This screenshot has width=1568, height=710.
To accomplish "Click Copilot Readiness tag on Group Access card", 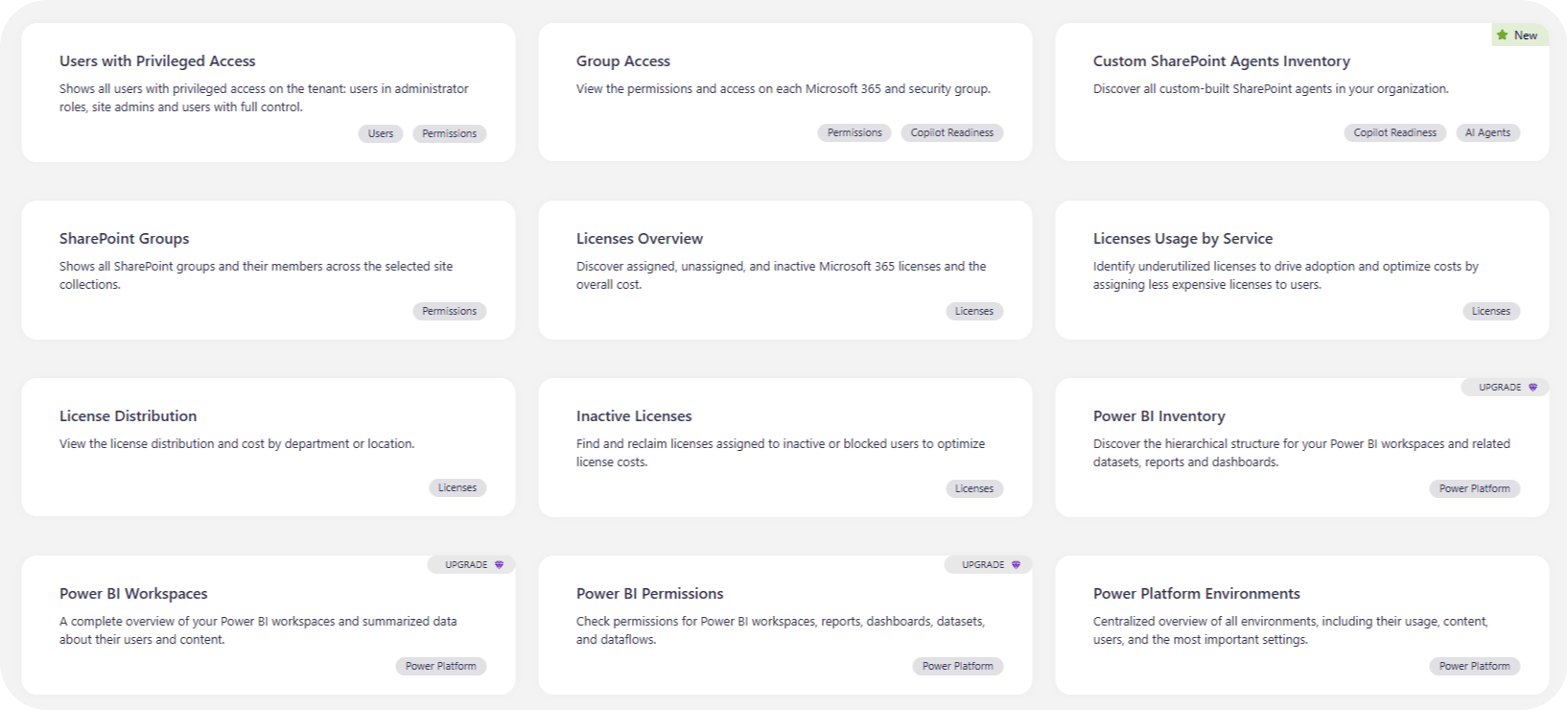I will (x=952, y=133).
